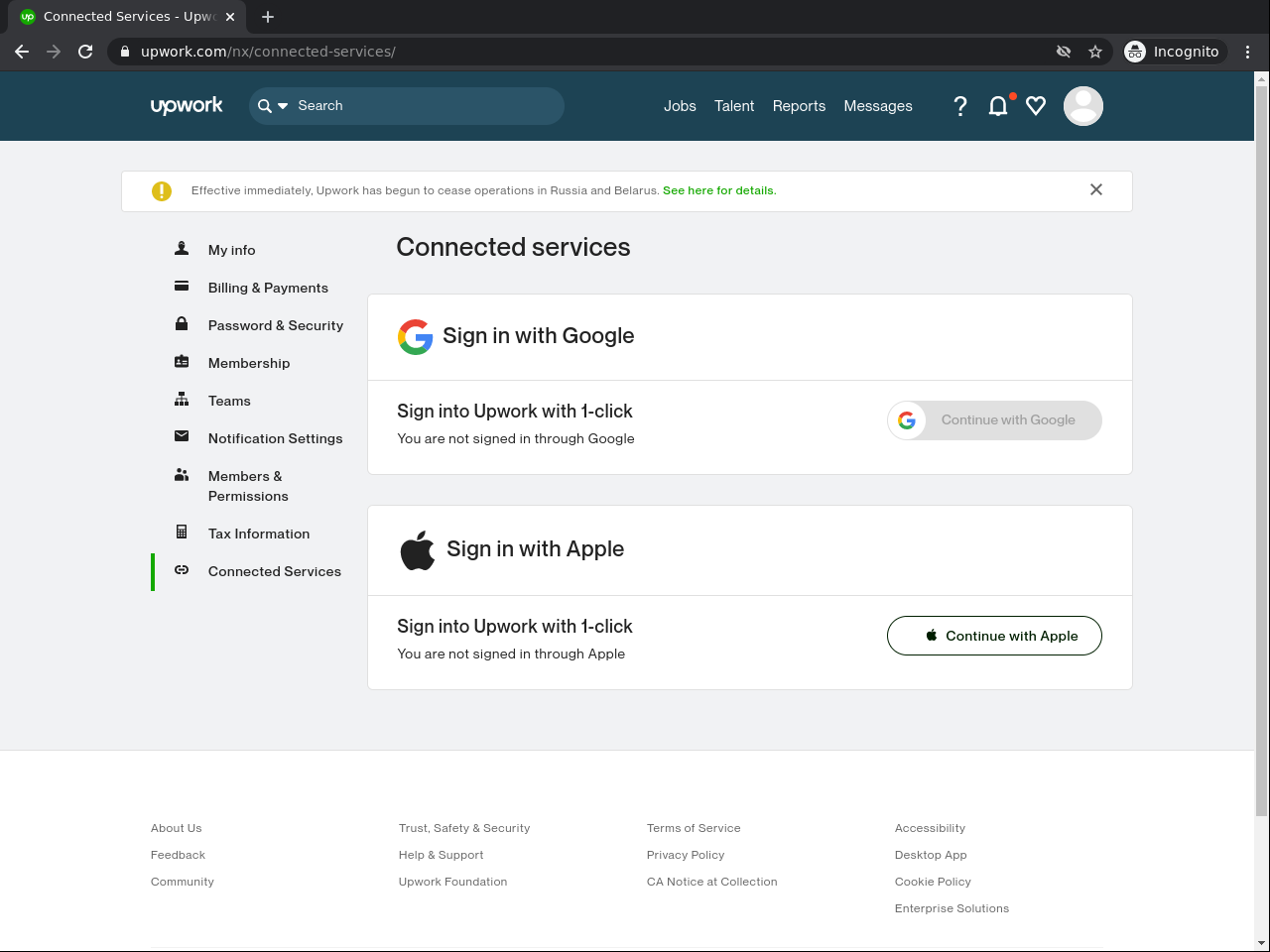
Task: Dismiss the Russia and Belarus notice banner
Action: (1096, 189)
